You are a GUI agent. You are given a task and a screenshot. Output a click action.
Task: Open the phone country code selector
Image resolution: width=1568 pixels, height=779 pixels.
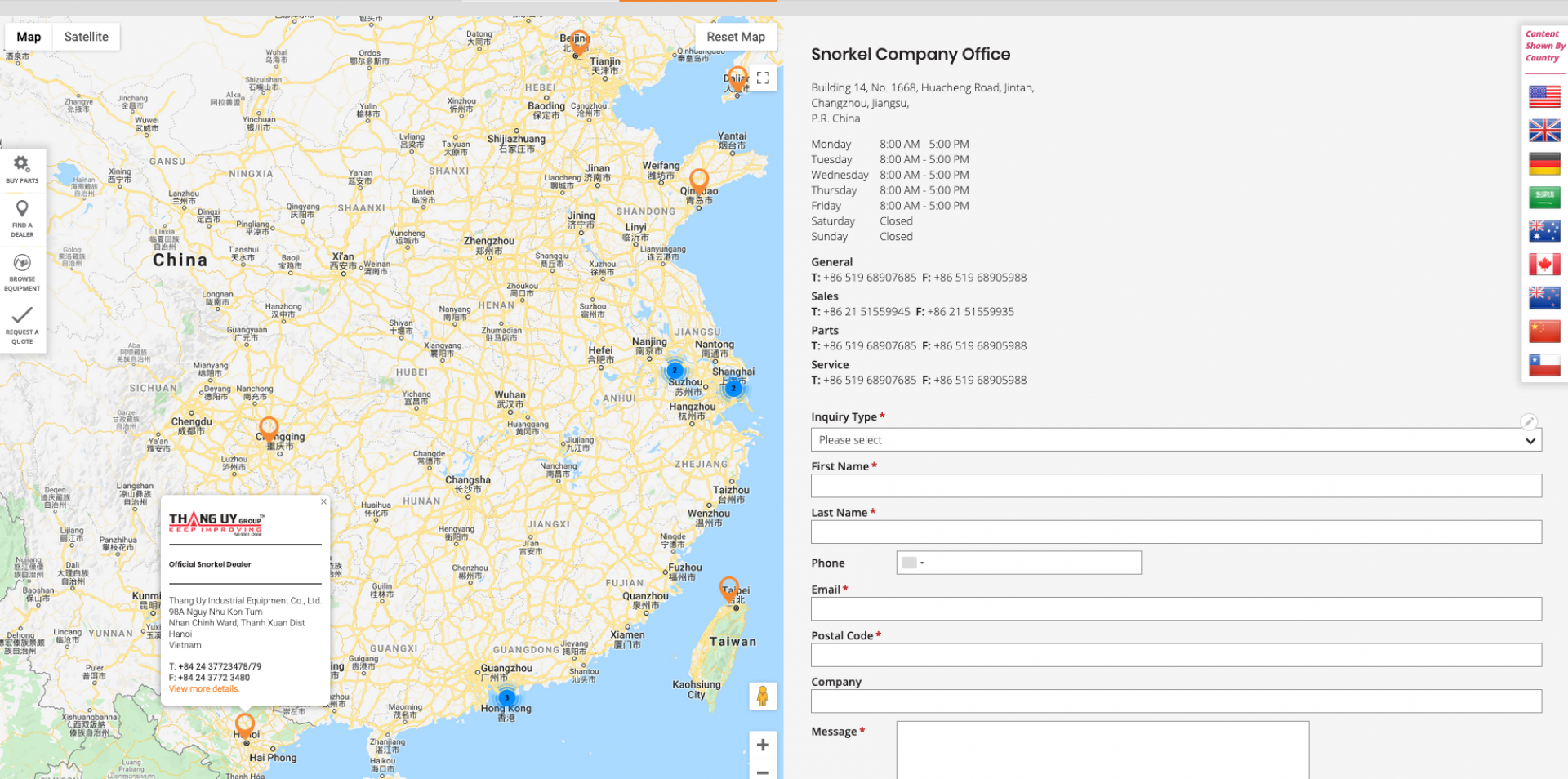click(x=913, y=563)
